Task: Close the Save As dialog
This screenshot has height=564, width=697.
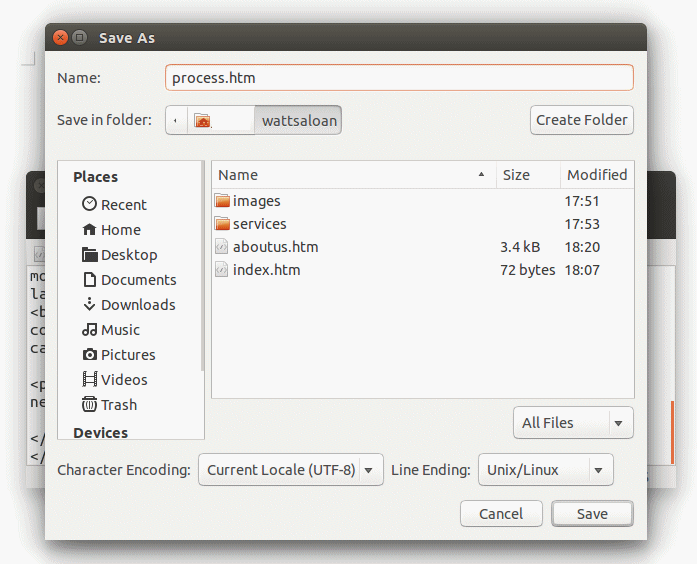Action: pyautogui.click(x=60, y=38)
